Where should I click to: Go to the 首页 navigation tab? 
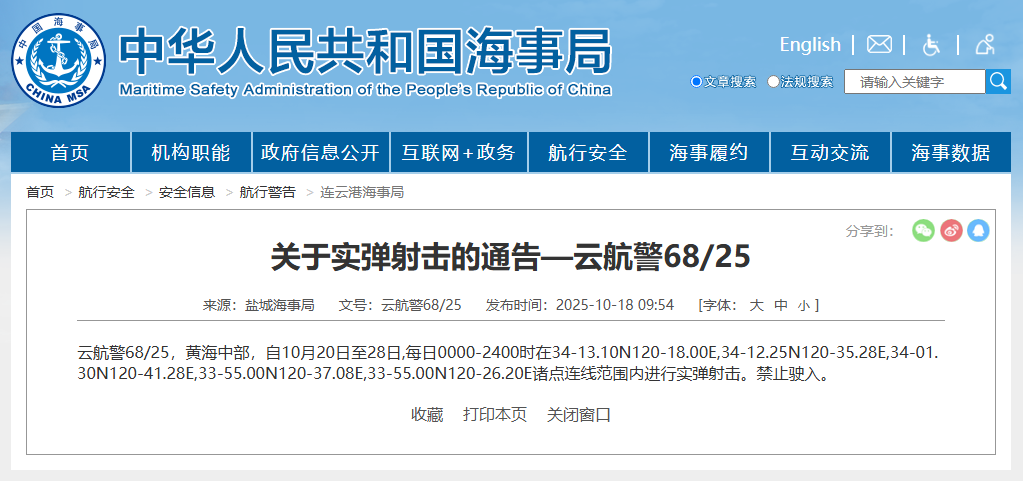click(x=70, y=153)
